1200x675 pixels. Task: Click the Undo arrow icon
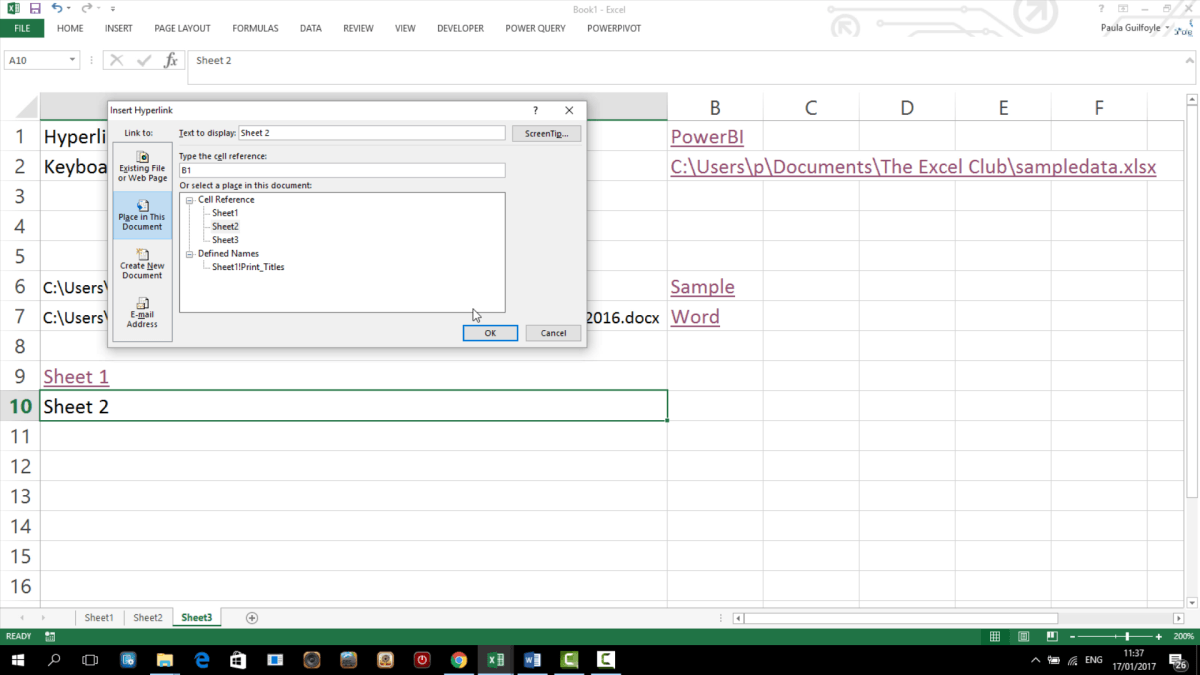[x=56, y=9]
